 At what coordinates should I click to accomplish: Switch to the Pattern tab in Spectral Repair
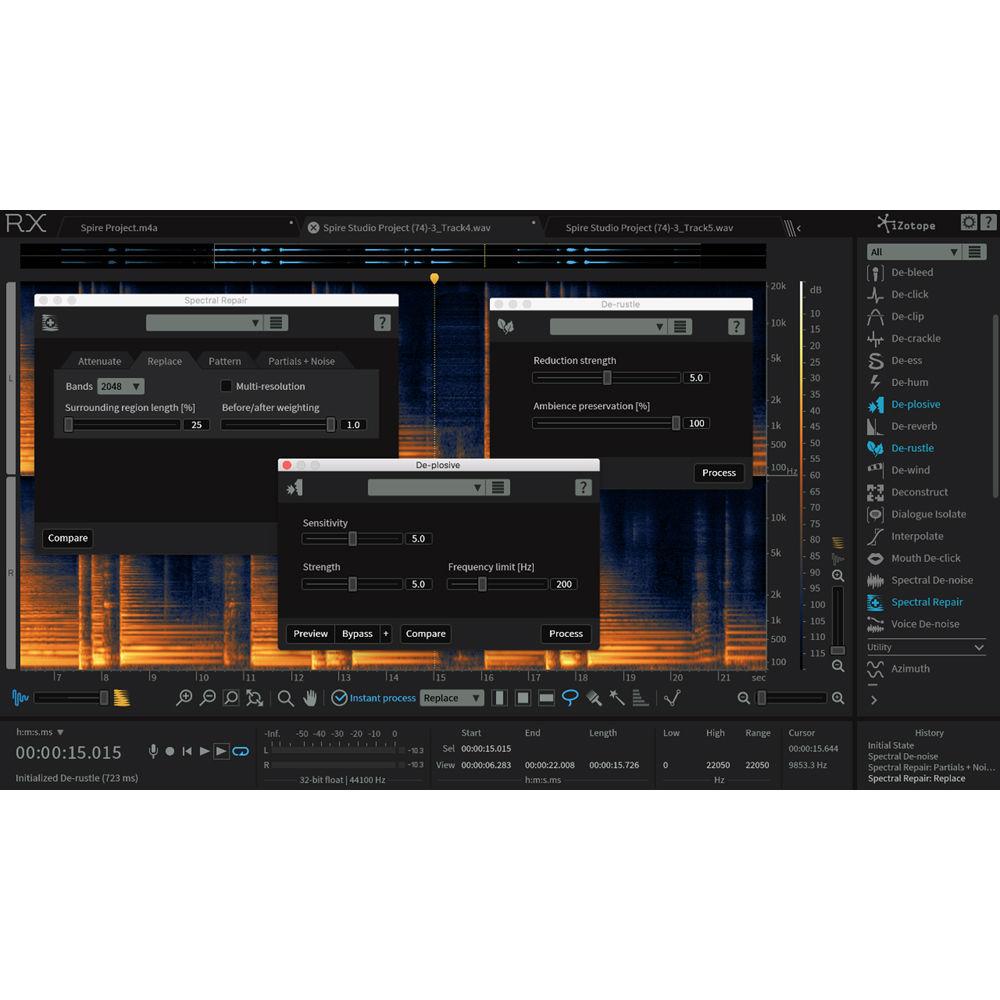point(224,360)
